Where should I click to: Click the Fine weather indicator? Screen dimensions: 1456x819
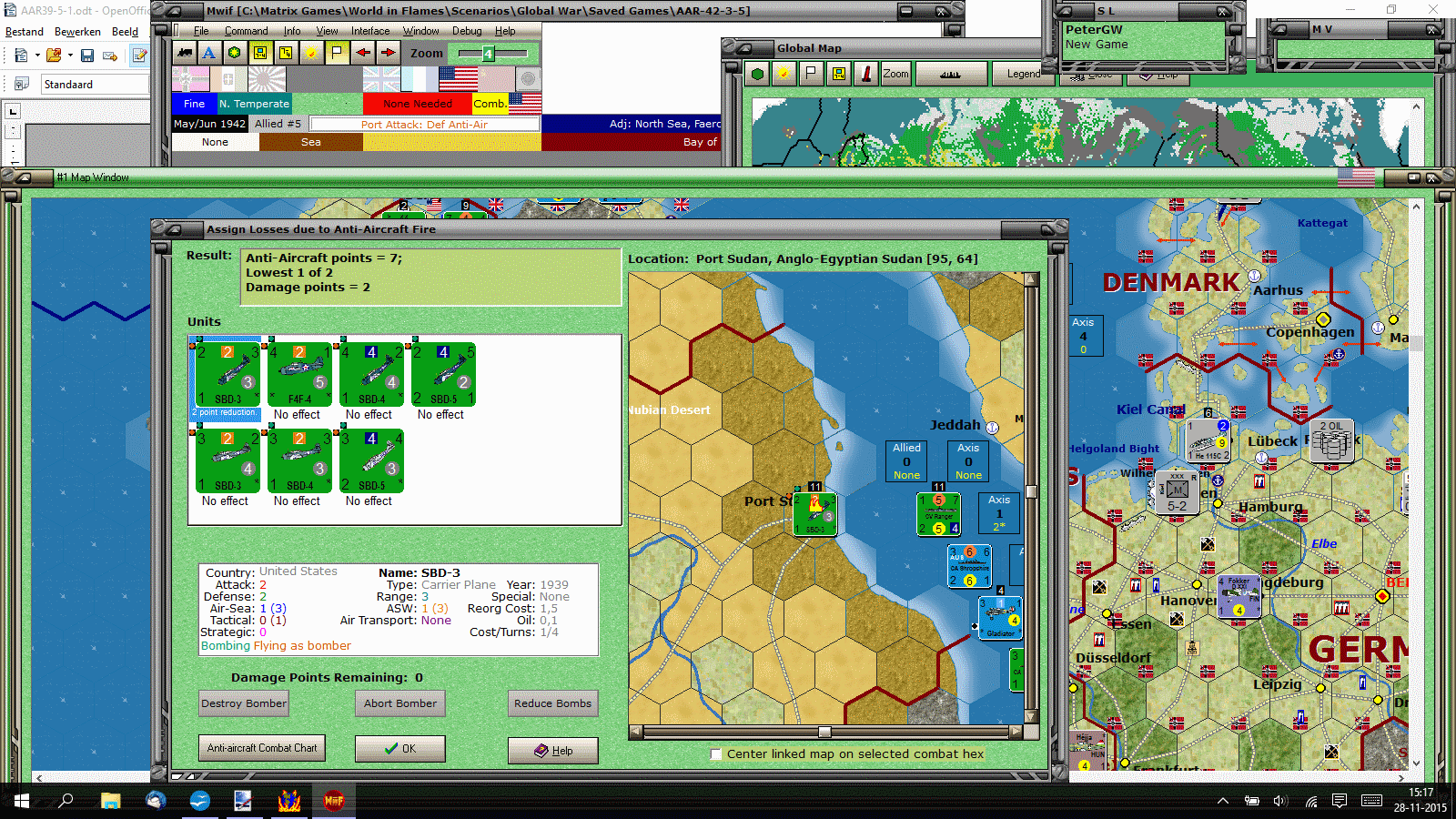pos(195,104)
